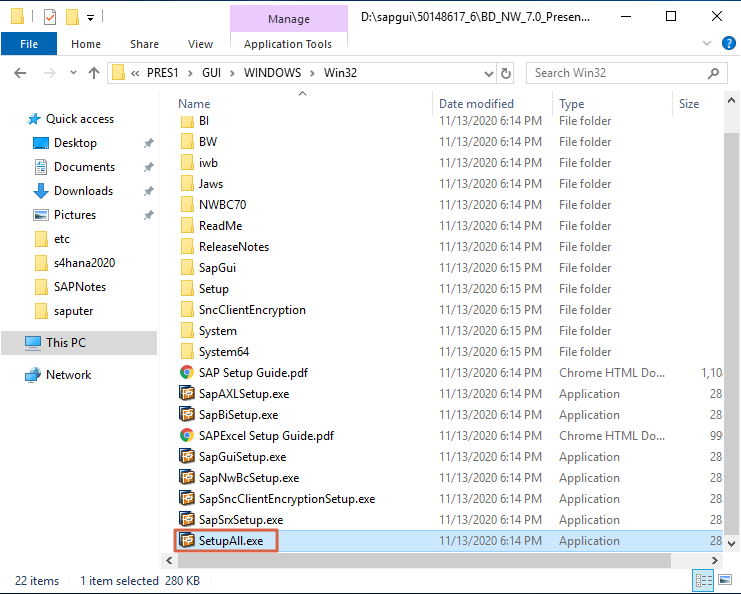This screenshot has width=741, height=594.
Task: Select Network in navigation pane
Action: click(x=68, y=375)
